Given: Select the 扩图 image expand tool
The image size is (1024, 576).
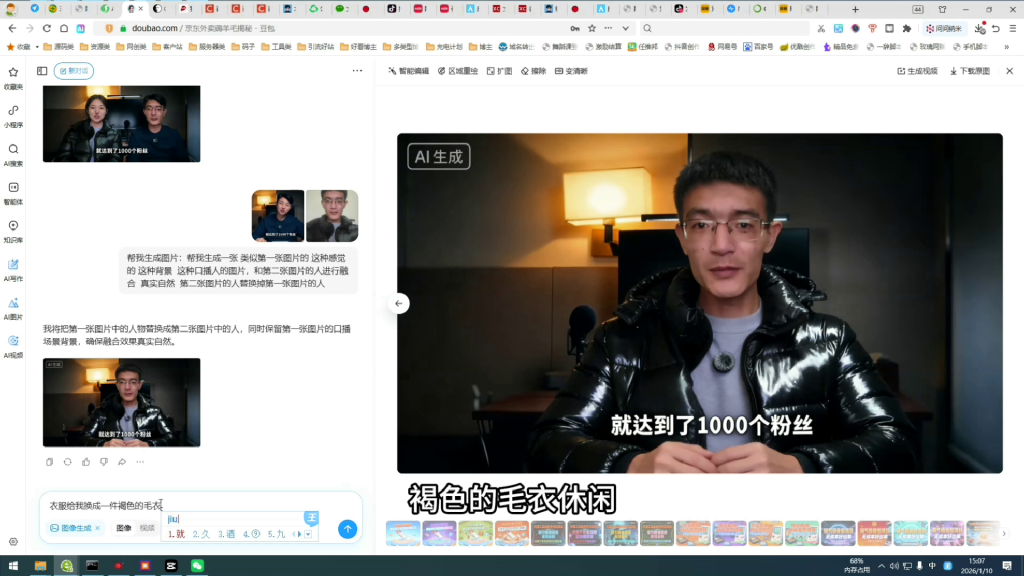Looking at the screenshot, I should 499,71.
